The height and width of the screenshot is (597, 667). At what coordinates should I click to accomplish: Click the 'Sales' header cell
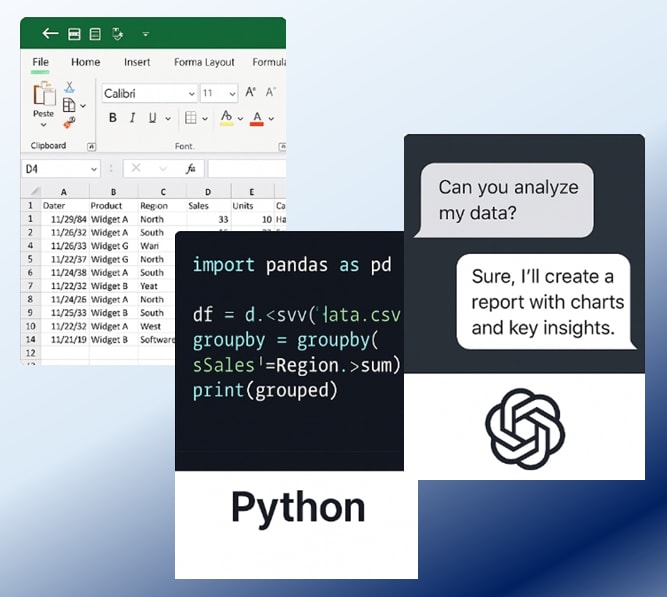(208, 206)
